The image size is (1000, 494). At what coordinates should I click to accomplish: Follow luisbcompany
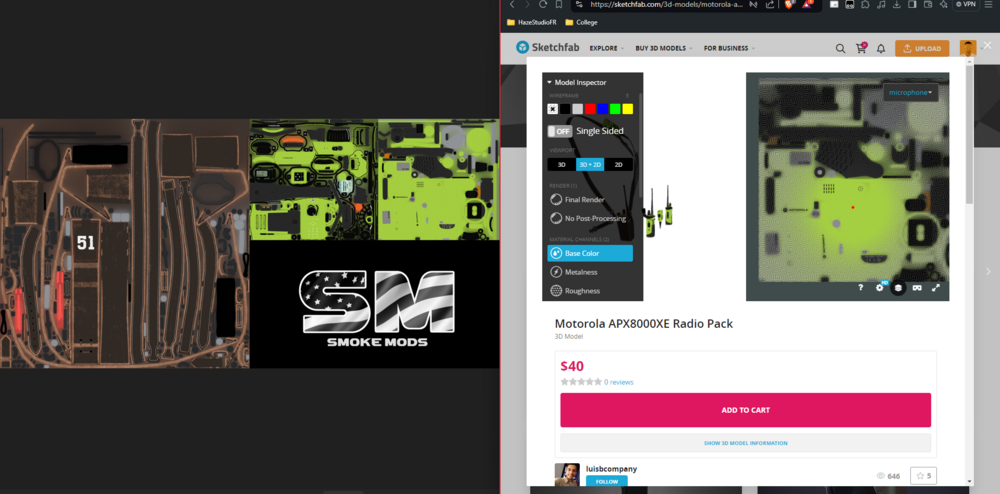coord(607,481)
